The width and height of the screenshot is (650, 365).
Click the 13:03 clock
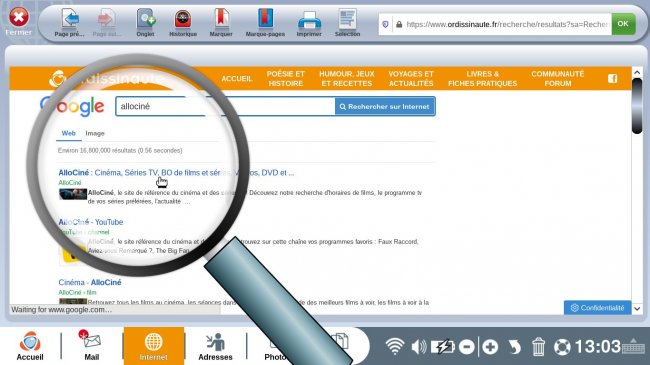pos(597,347)
